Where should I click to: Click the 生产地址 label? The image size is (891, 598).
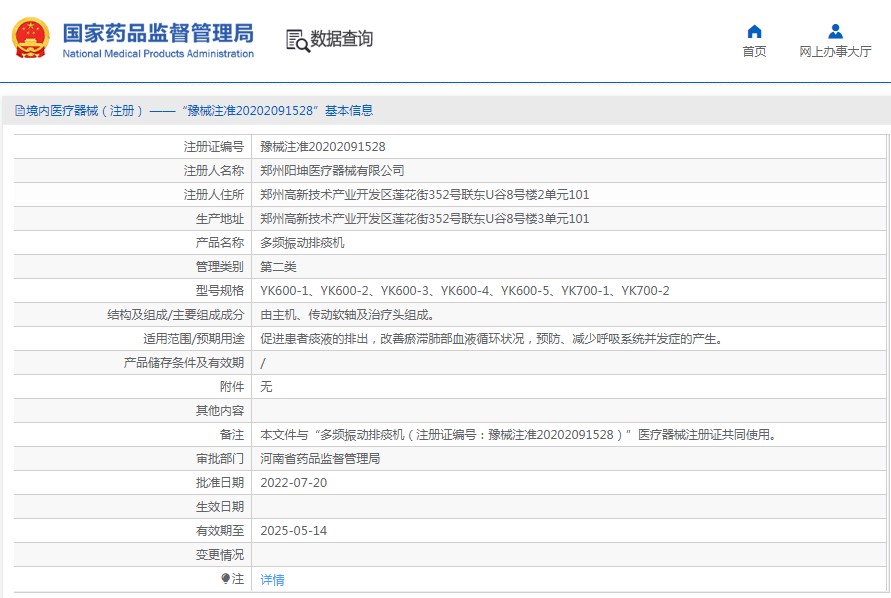(x=220, y=219)
